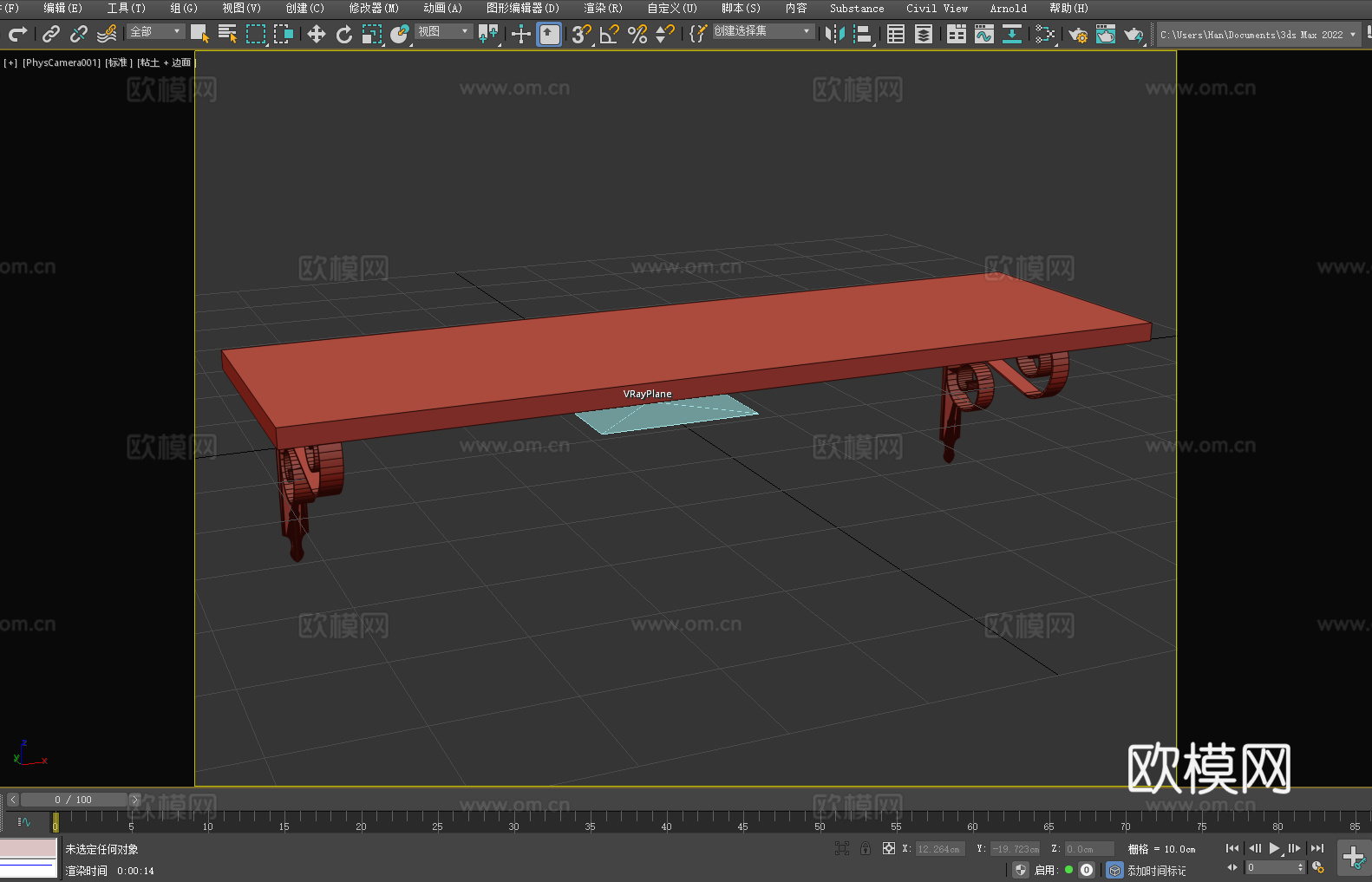Toggle Angle Snap
The image size is (1372, 882).
coord(610,34)
